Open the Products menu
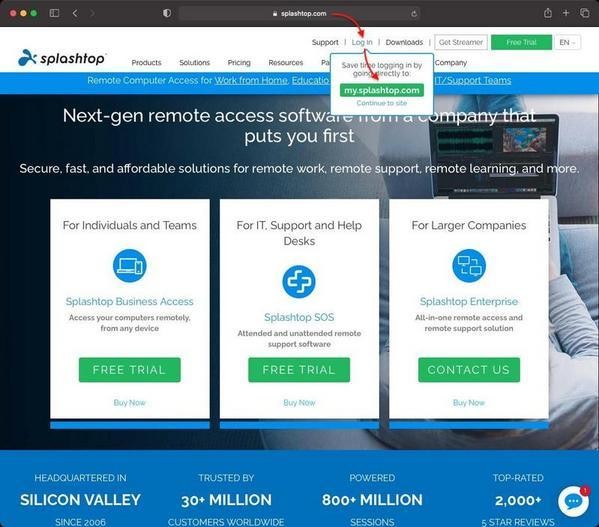Image resolution: width=599 pixels, height=527 pixels. coord(146,63)
